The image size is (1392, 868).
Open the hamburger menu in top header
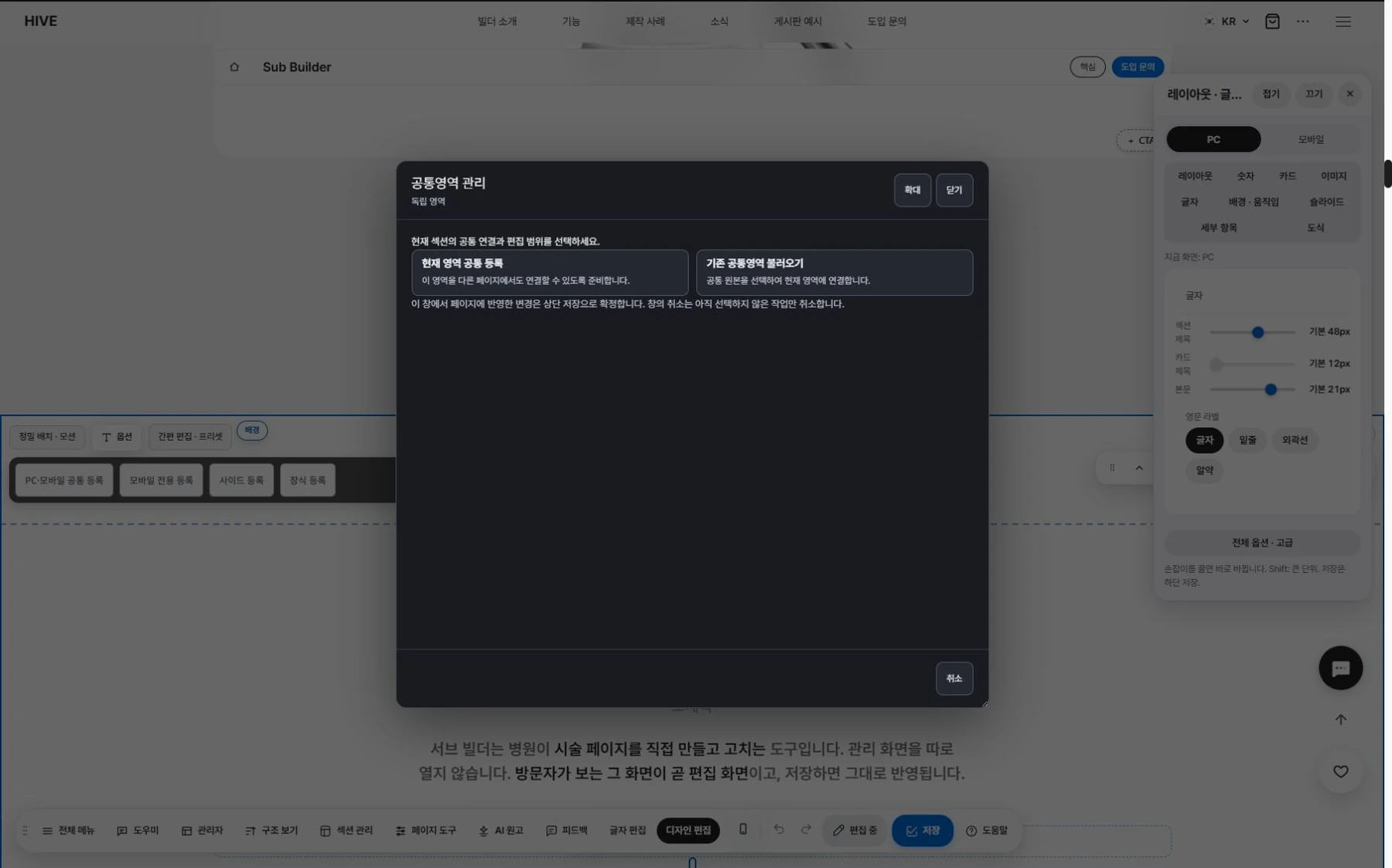coord(1343,22)
